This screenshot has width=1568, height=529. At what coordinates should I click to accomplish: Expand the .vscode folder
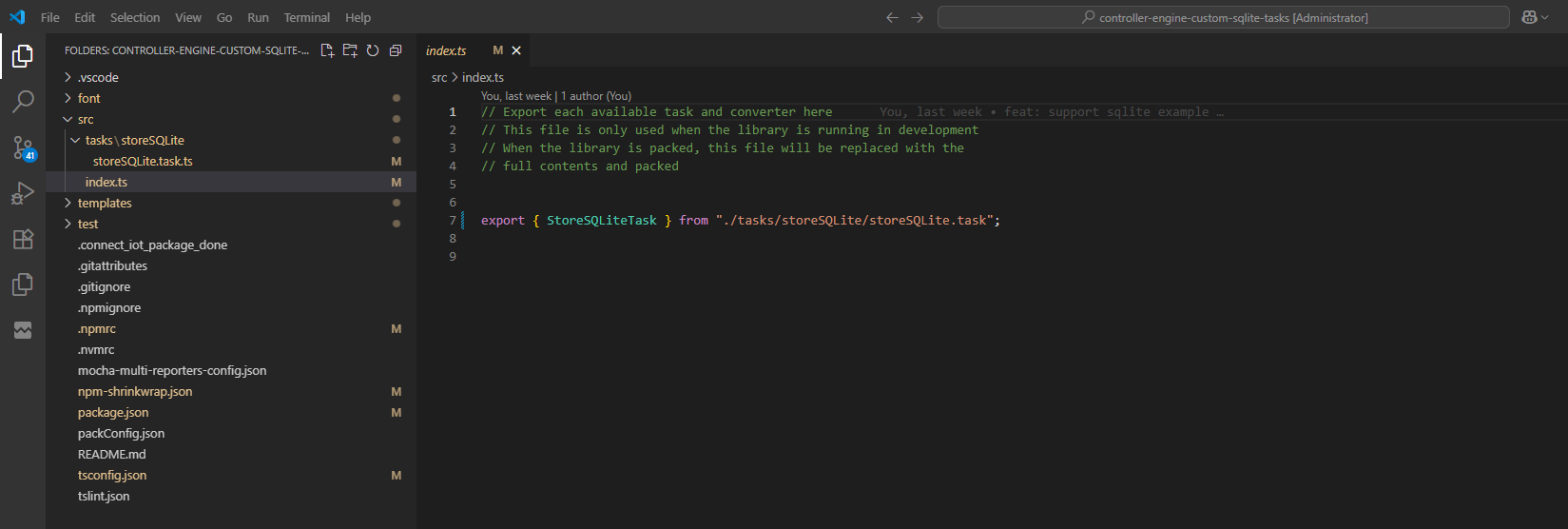click(231, 77)
